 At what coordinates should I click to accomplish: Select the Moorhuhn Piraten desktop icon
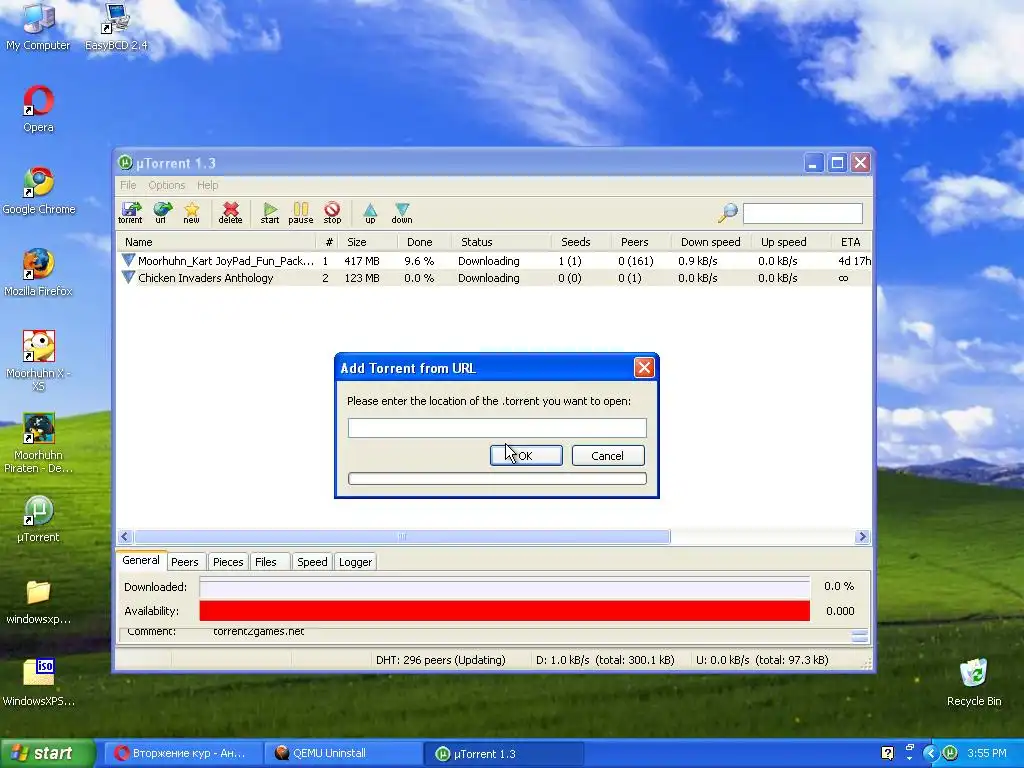coord(39,443)
